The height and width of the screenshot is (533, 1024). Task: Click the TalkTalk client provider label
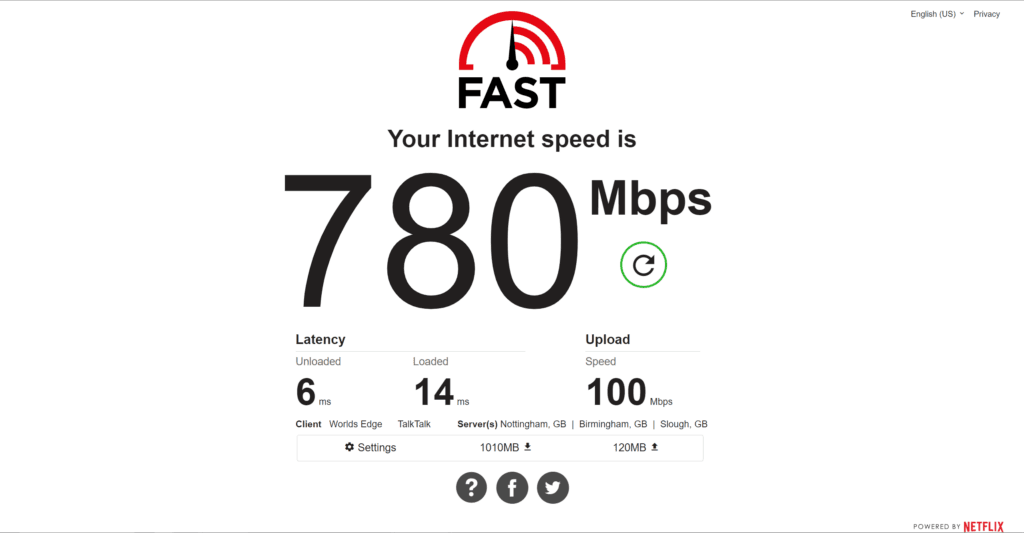coord(414,424)
